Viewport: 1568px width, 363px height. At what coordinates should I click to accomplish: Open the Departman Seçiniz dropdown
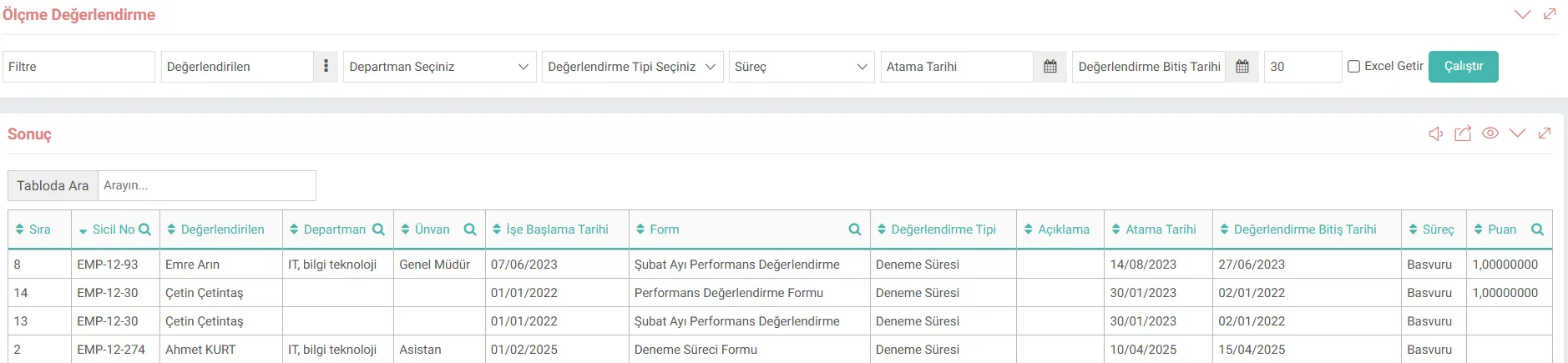tap(439, 67)
